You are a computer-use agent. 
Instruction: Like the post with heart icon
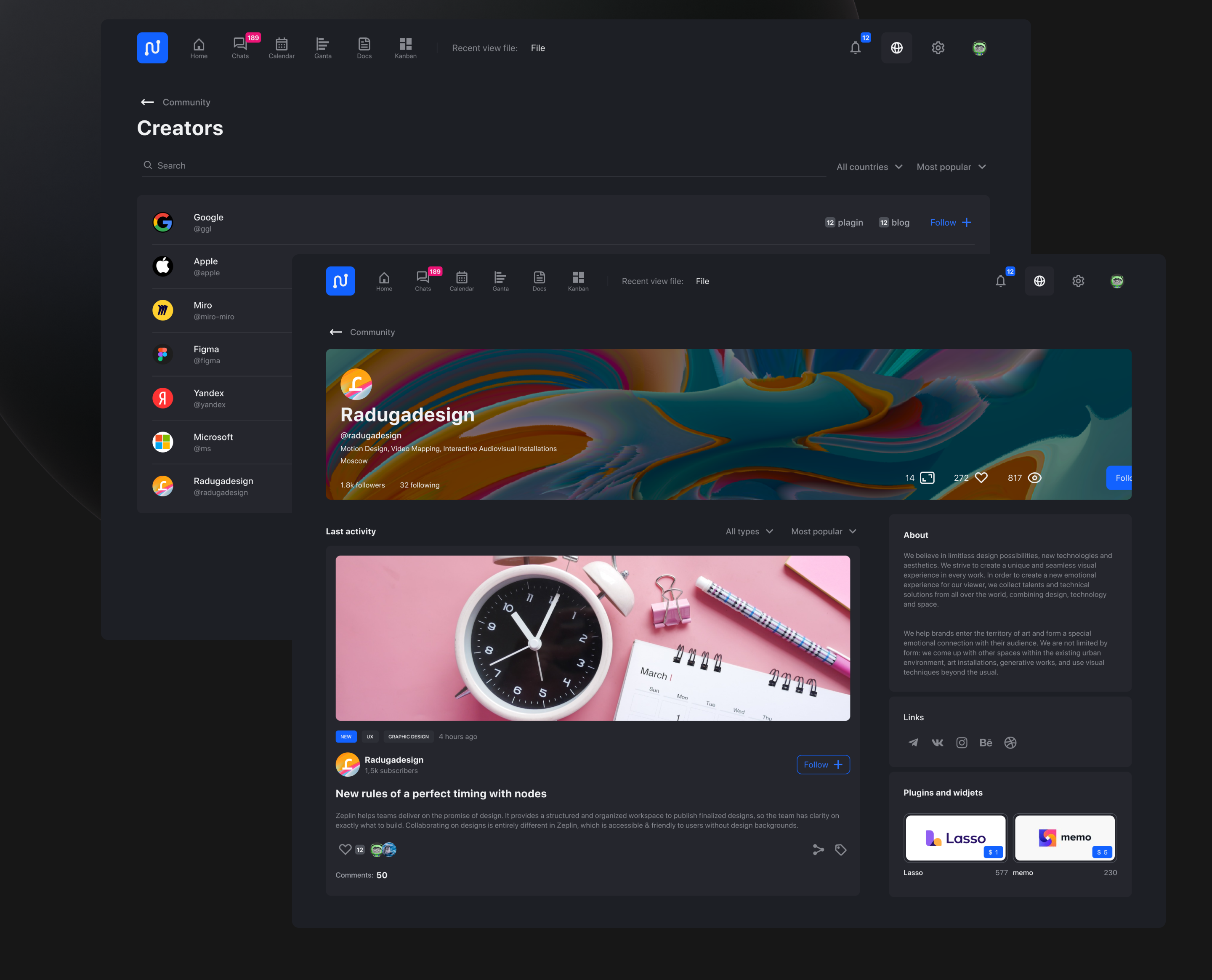(345, 849)
